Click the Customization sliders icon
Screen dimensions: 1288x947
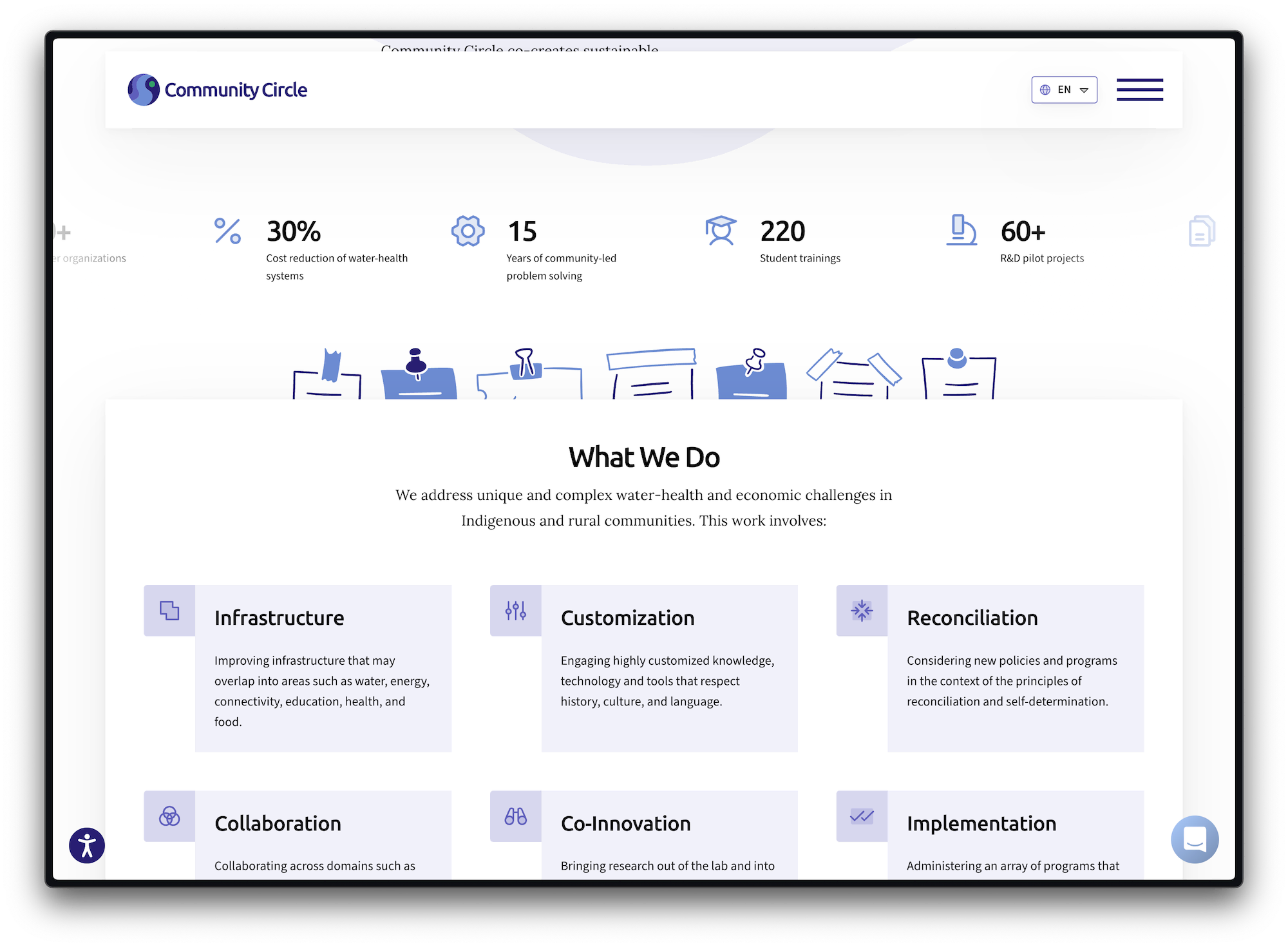click(516, 610)
